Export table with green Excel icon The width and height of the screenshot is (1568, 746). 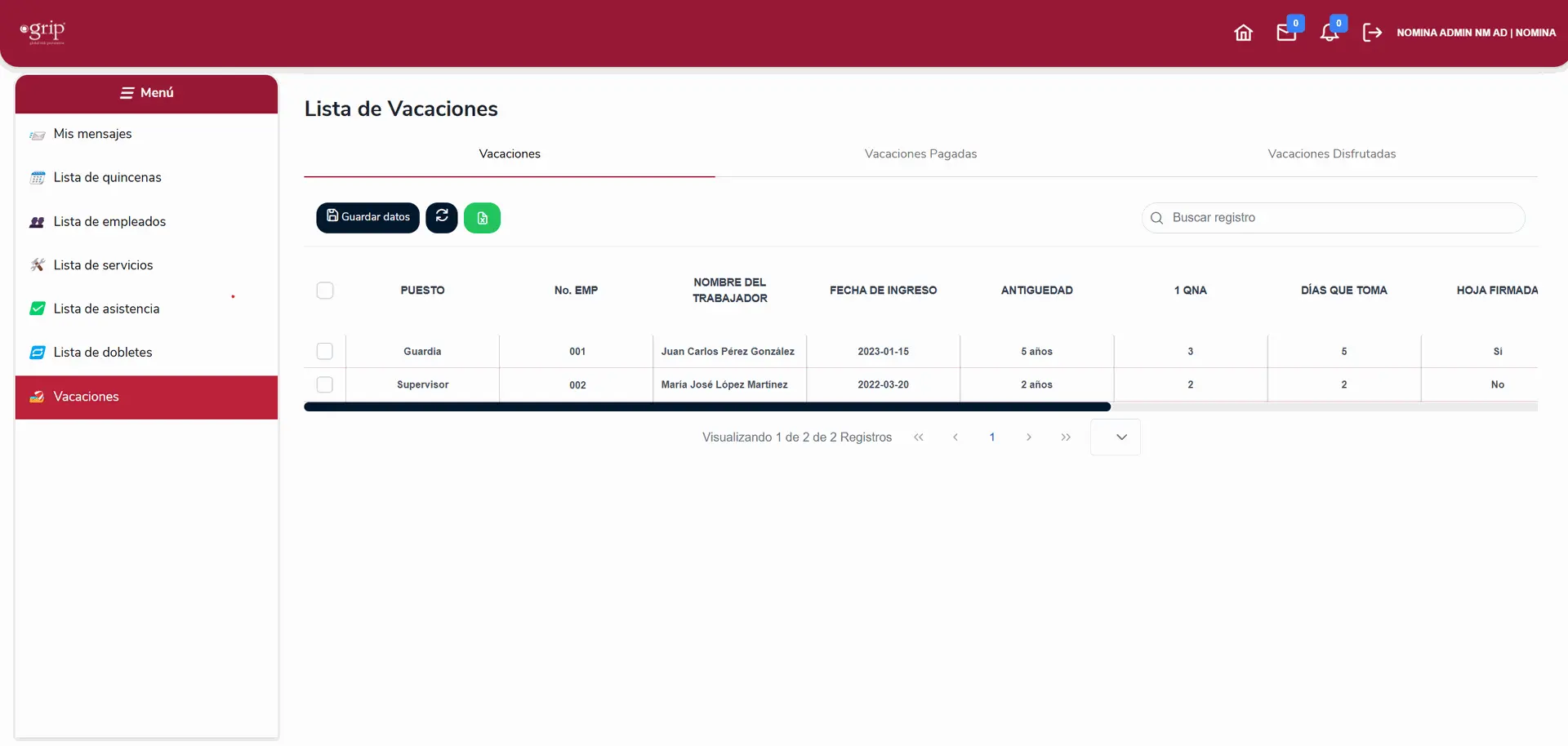(482, 218)
